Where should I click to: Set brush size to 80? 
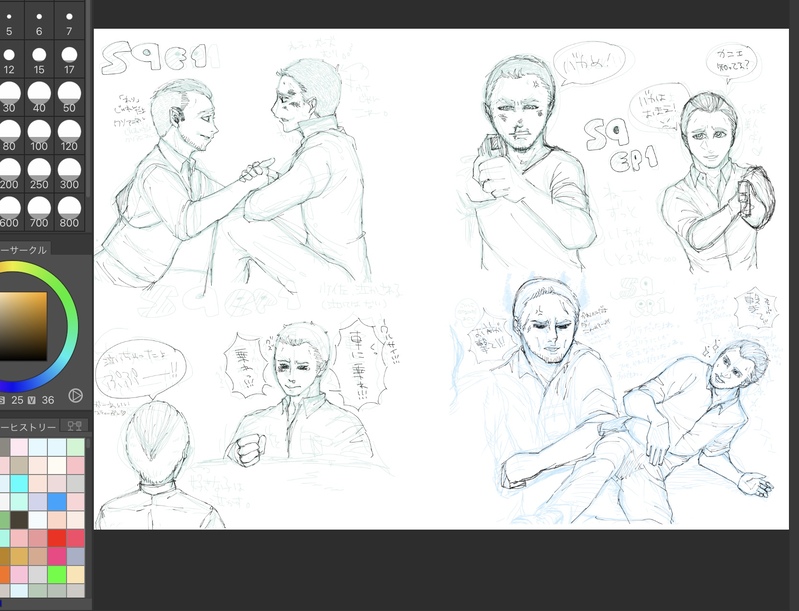coord(10,136)
